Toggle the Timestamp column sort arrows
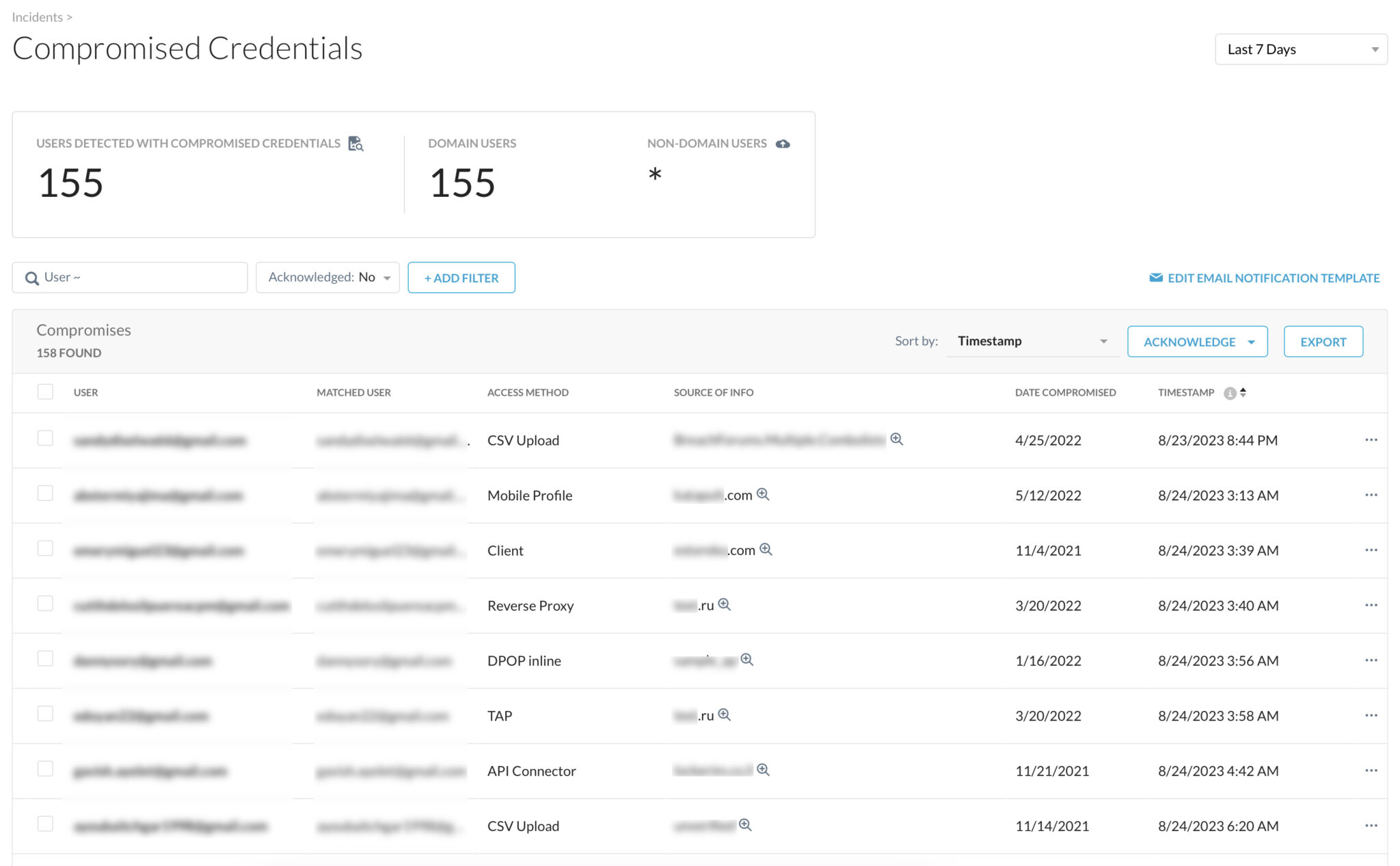The width and height of the screenshot is (1400, 866). 1244,392
